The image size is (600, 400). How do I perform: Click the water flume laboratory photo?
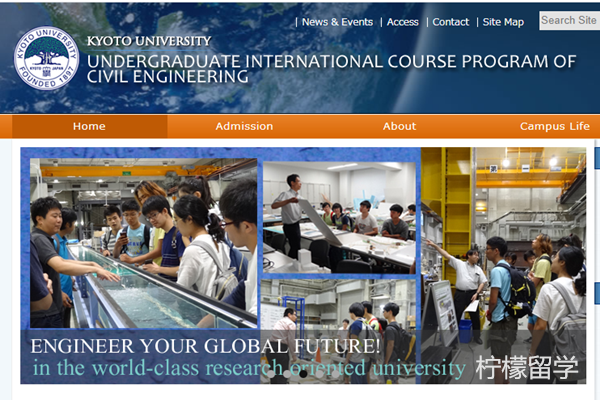coord(143,243)
